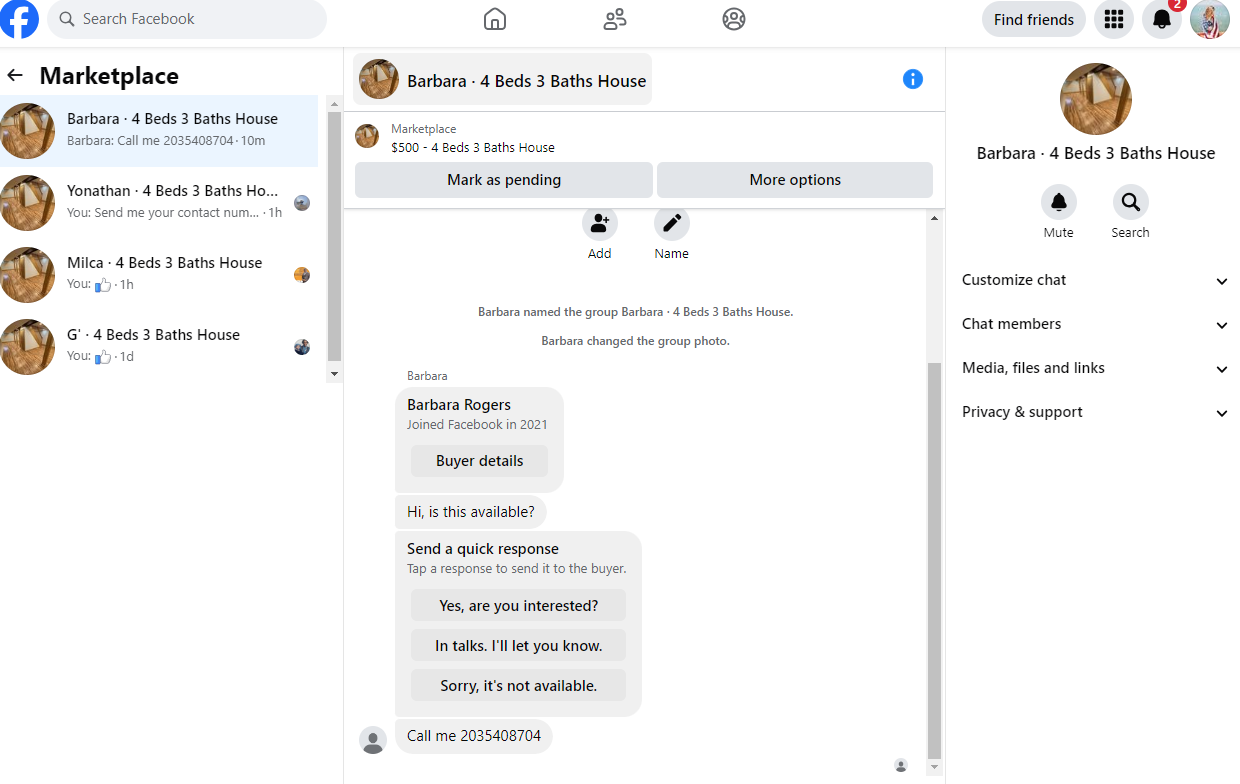Click the Marketplace heading text
Screen dimensions: 1240x784
[x=109, y=76]
